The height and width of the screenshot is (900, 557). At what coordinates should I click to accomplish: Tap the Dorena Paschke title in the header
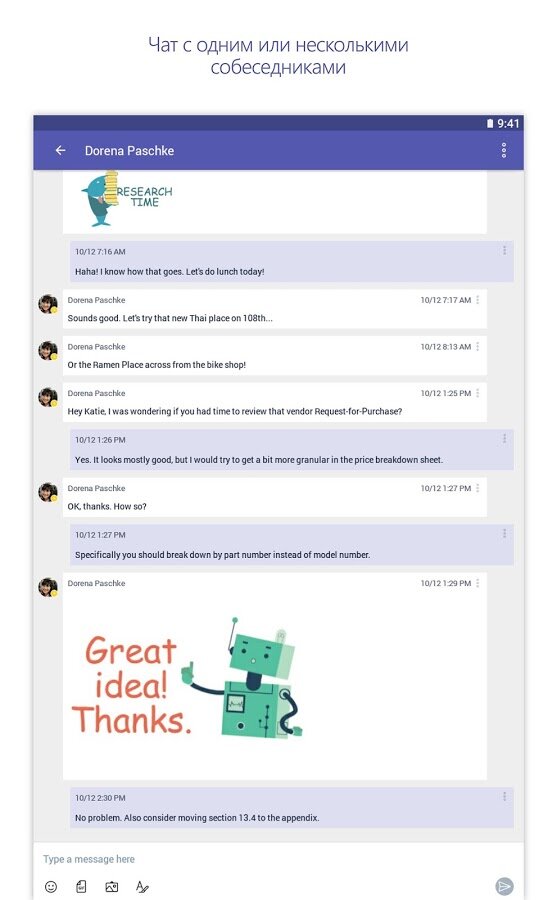(129, 151)
